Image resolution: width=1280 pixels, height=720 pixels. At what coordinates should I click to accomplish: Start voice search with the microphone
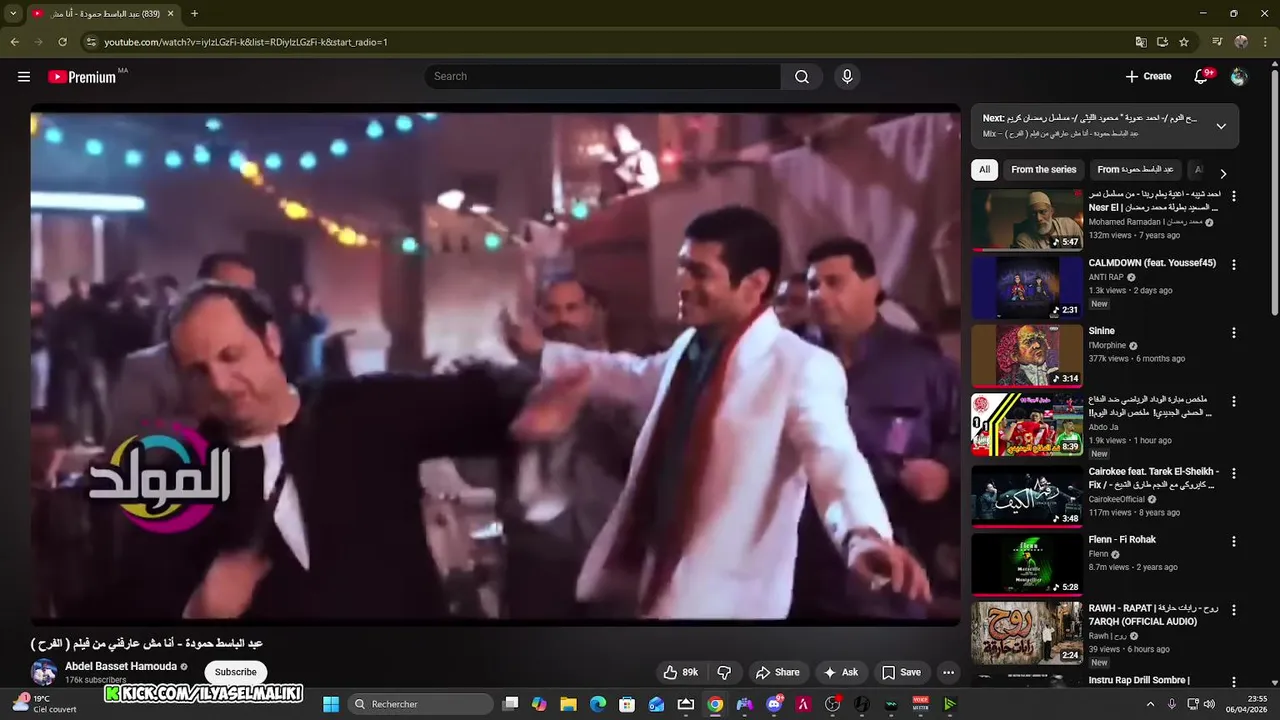coord(847,77)
